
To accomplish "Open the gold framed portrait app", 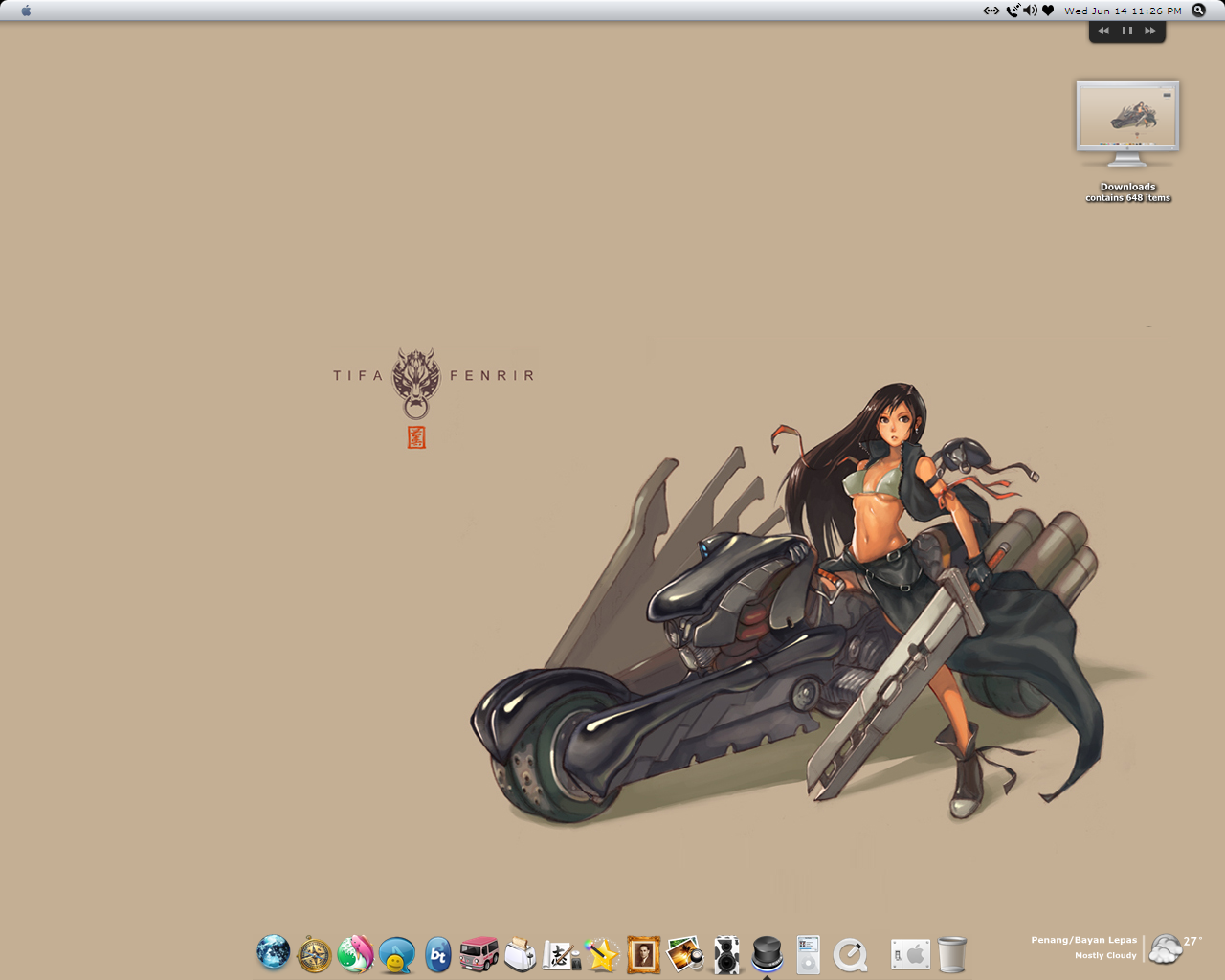I will (643, 954).
